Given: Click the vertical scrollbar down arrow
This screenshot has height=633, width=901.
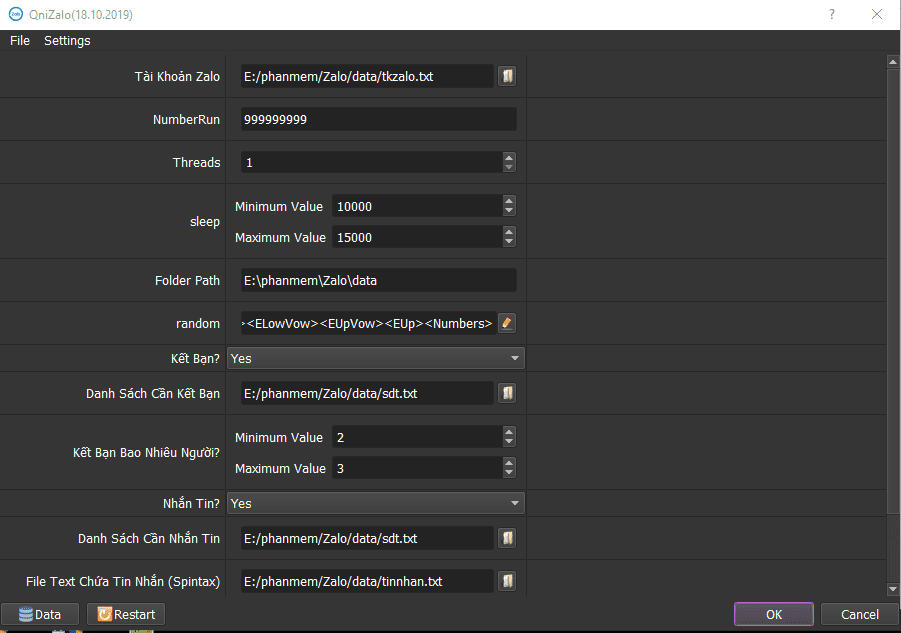Looking at the screenshot, I should point(893,590).
